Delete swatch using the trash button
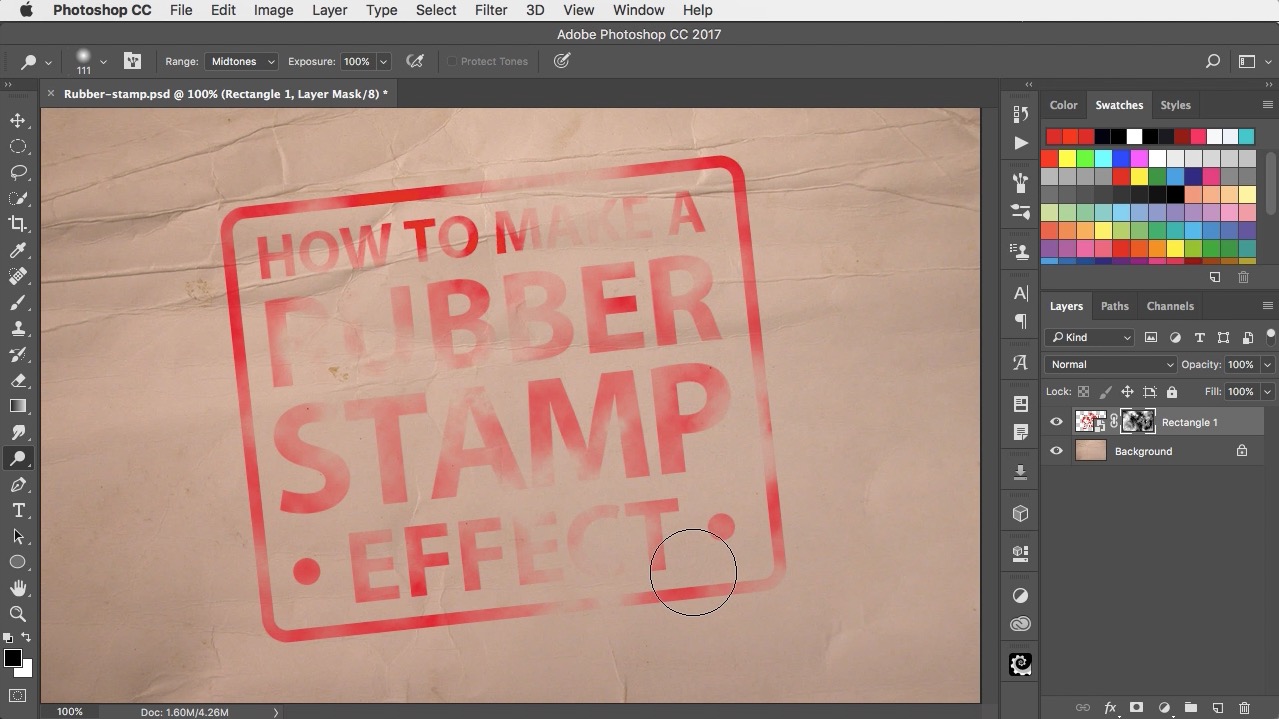Viewport: 1279px width, 719px height. pyautogui.click(x=1244, y=277)
